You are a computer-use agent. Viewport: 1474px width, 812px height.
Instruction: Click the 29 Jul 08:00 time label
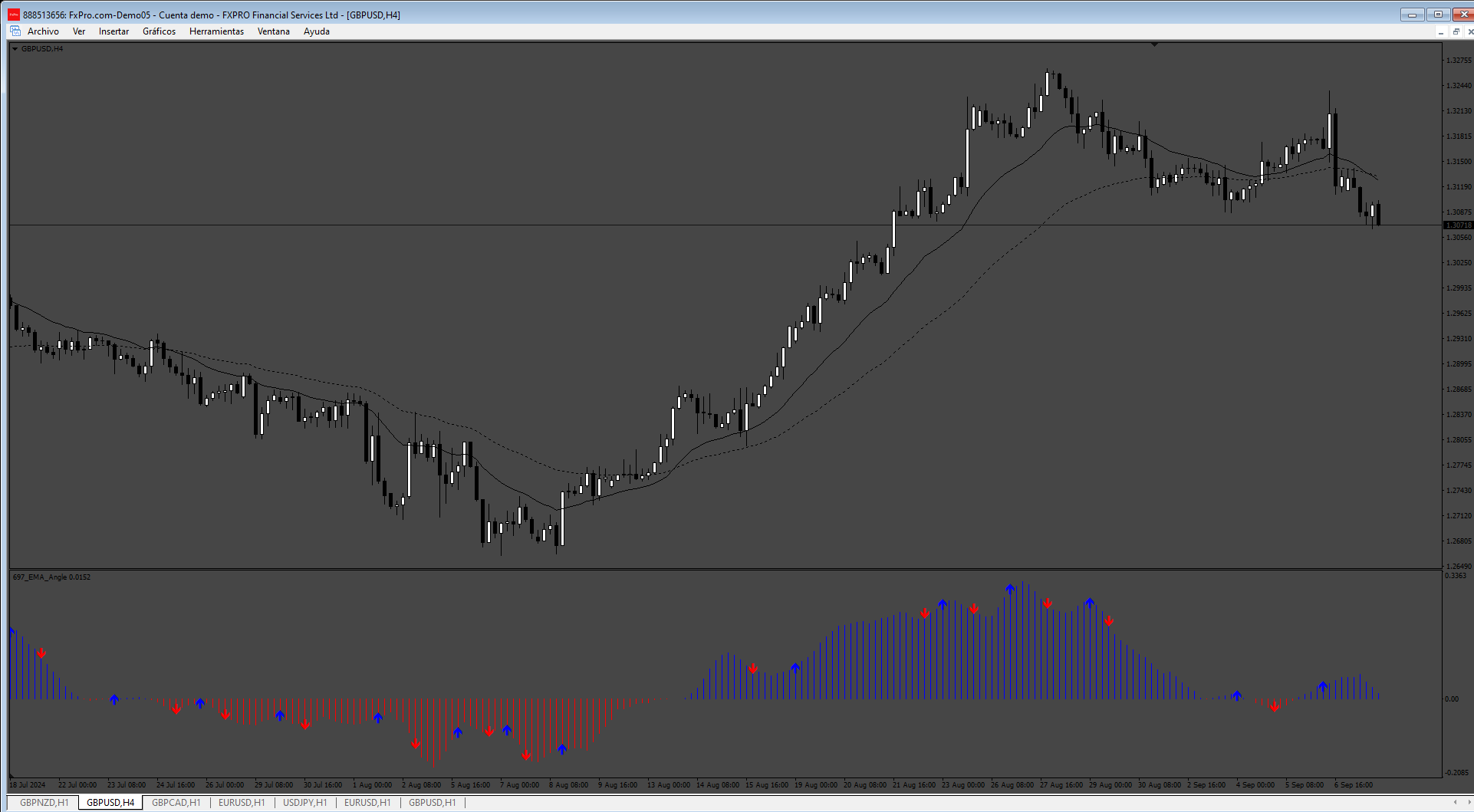[274, 785]
